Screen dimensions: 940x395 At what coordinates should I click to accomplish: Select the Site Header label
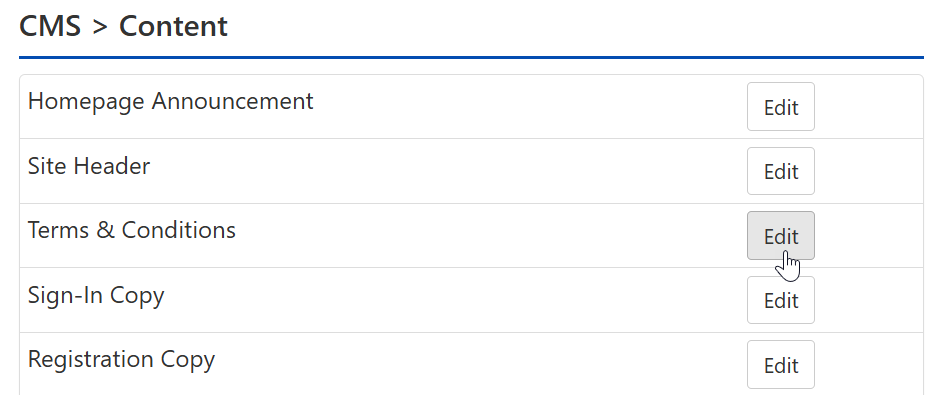[89, 166]
